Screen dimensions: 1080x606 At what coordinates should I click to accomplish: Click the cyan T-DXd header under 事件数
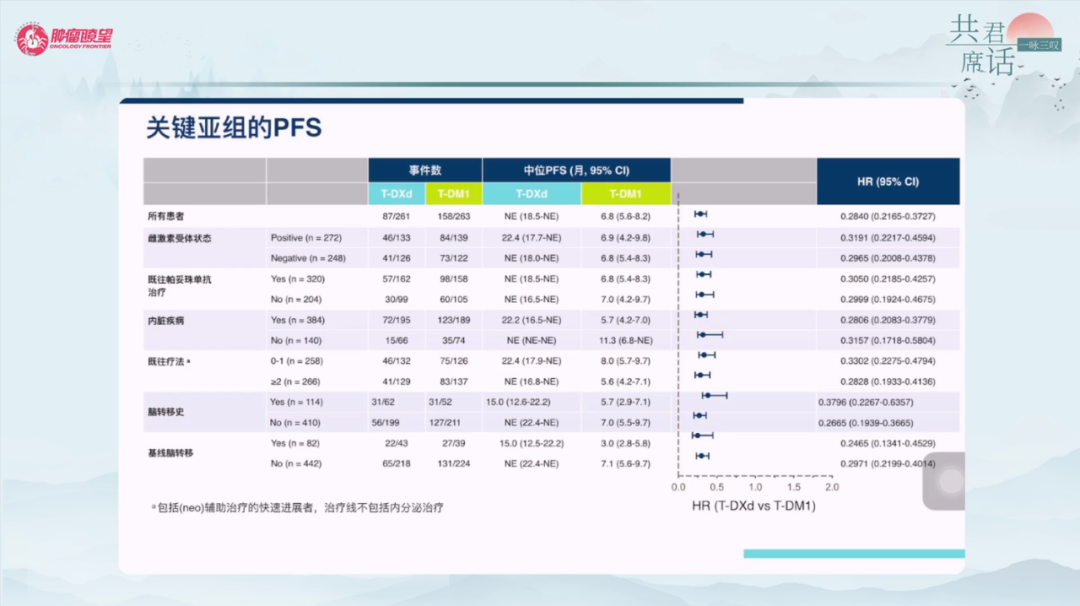[x=396, y=194]
